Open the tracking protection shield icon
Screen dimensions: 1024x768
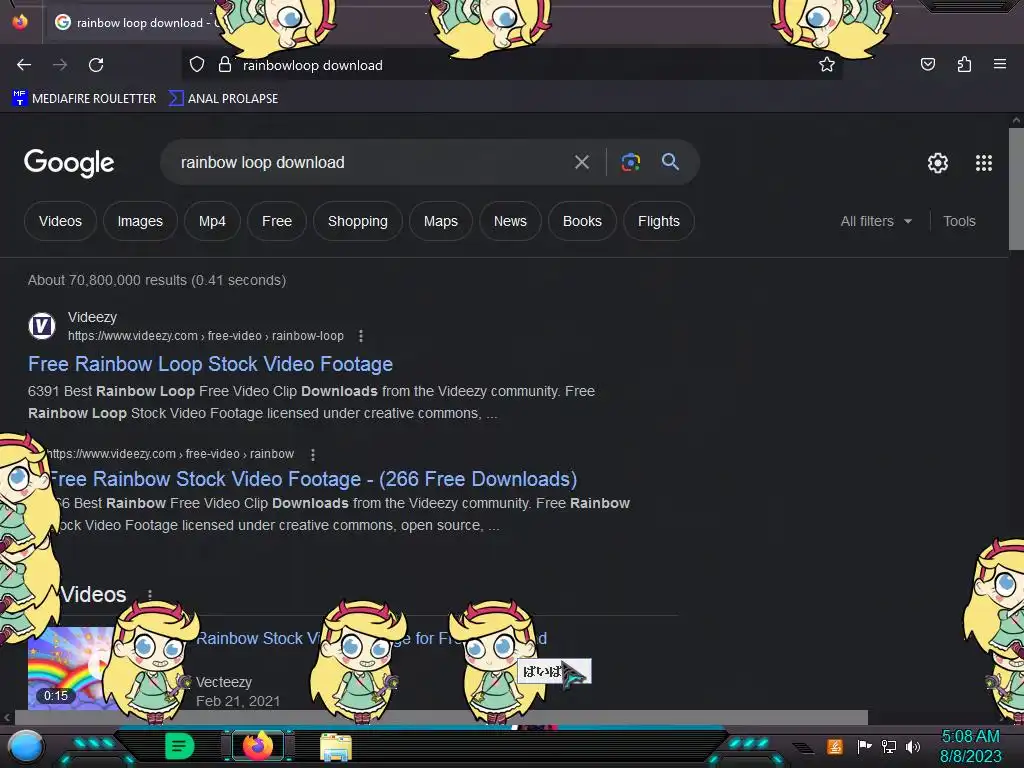coord(197,65)
